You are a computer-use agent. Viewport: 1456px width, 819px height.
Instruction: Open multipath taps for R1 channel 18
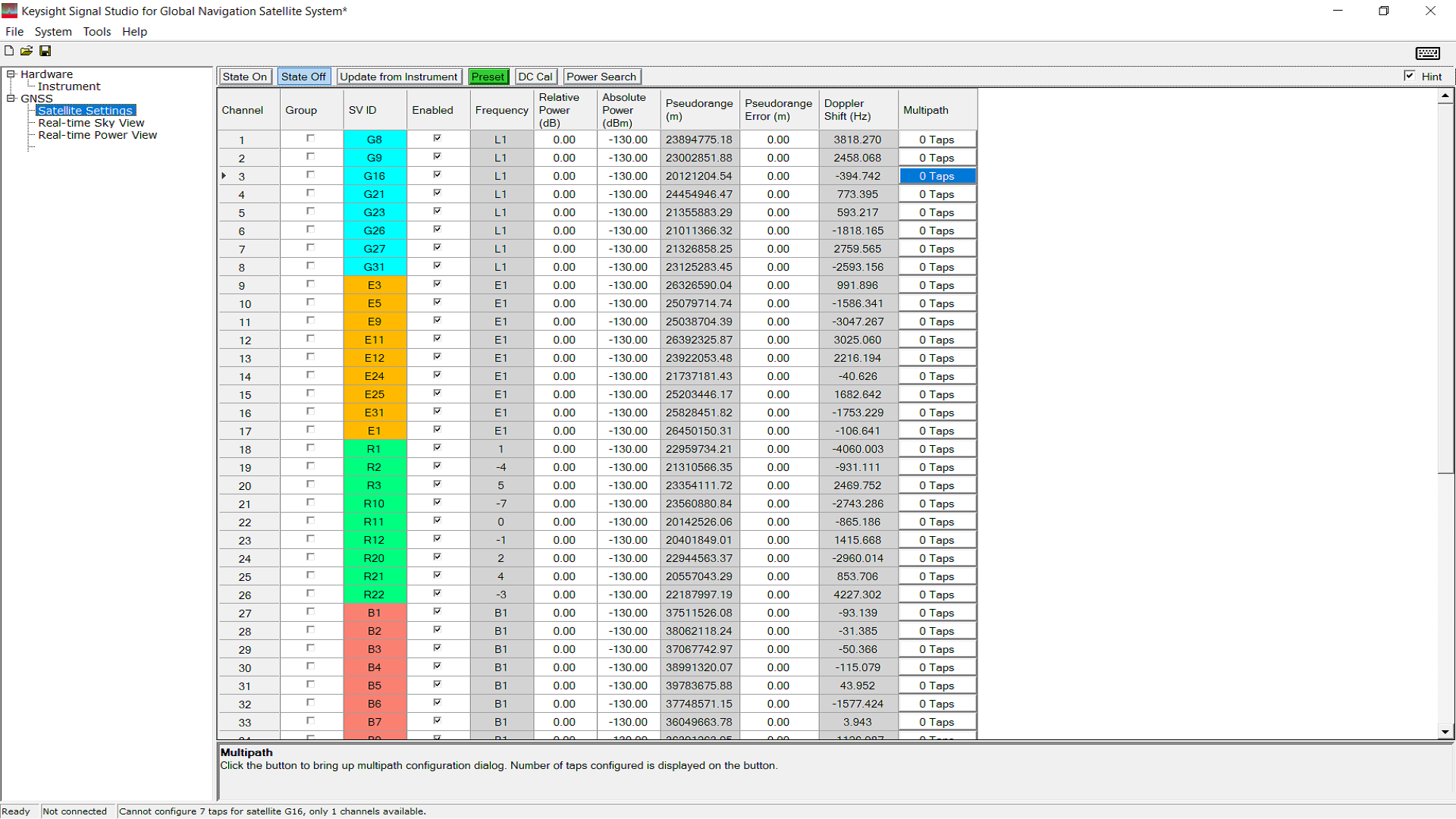[937, 449]
